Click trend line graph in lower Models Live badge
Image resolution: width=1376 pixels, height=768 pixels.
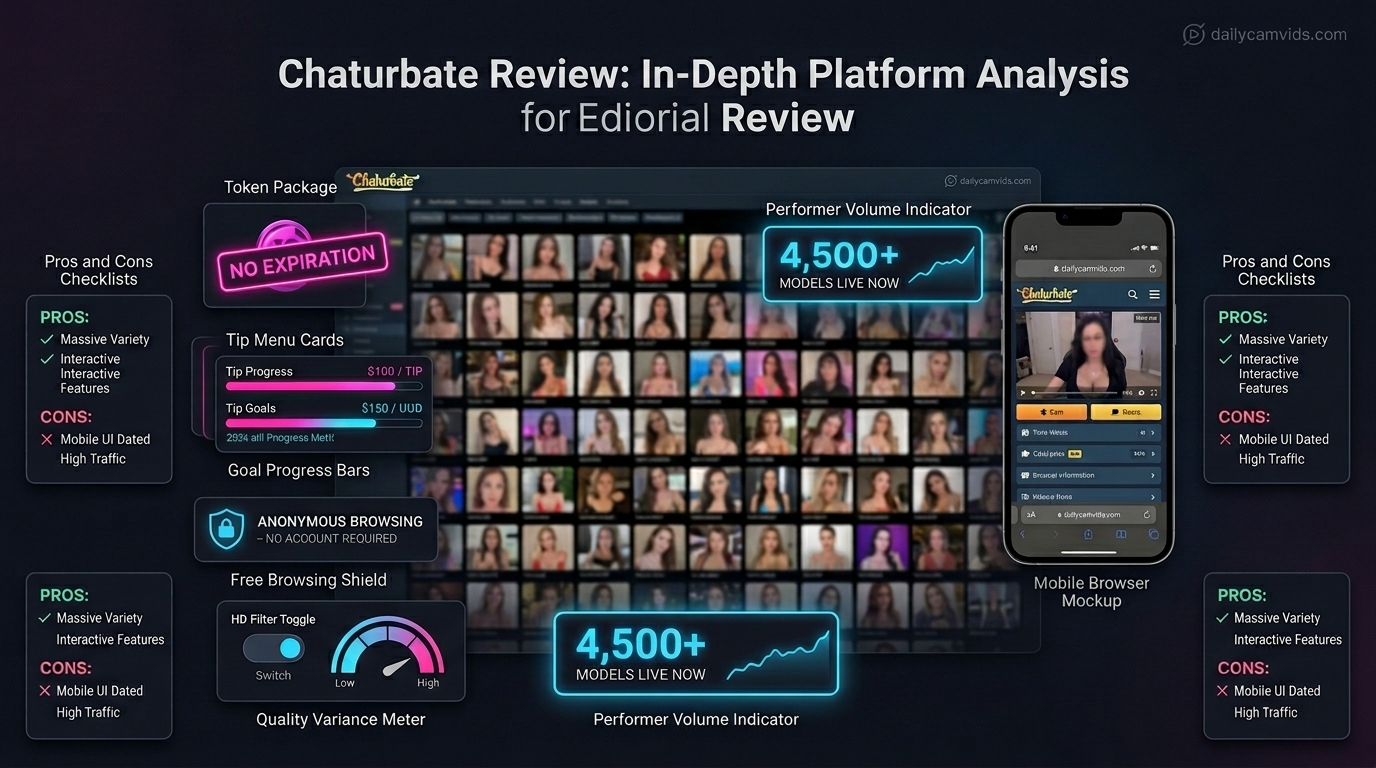pos(777,656)
